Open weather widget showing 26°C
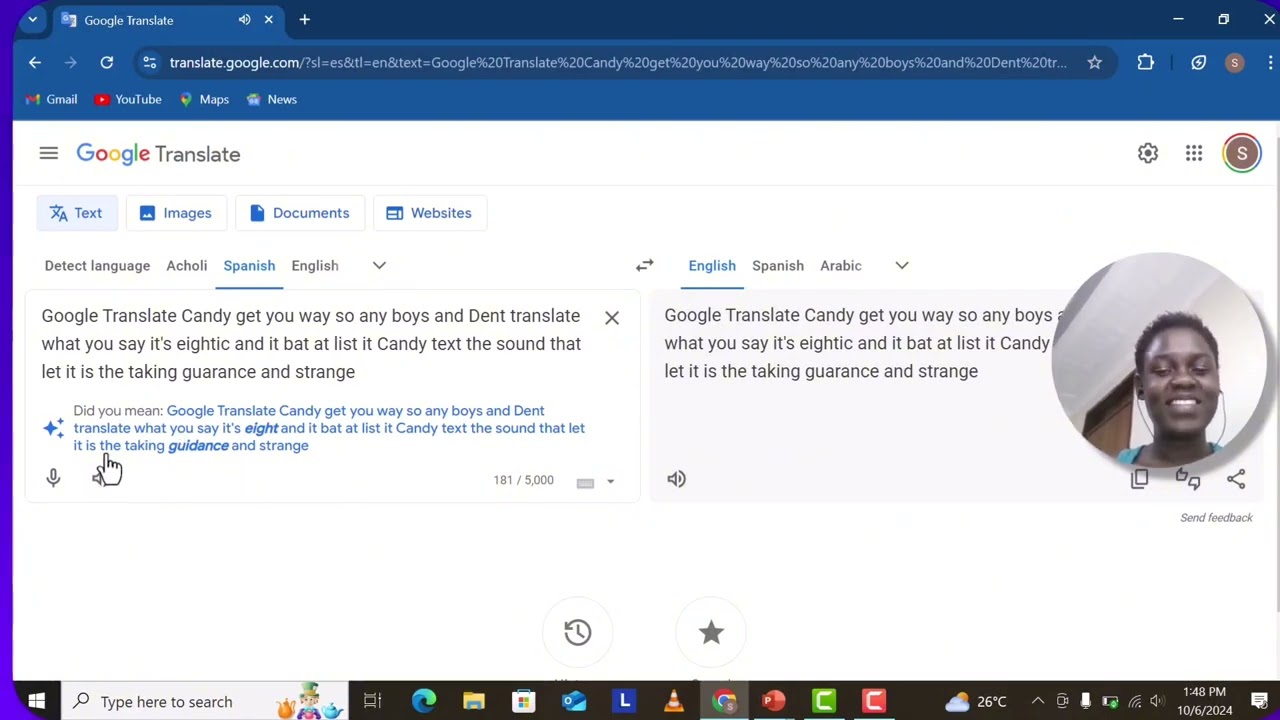Viewport: 1280px width, 720px height. (974, 701)
